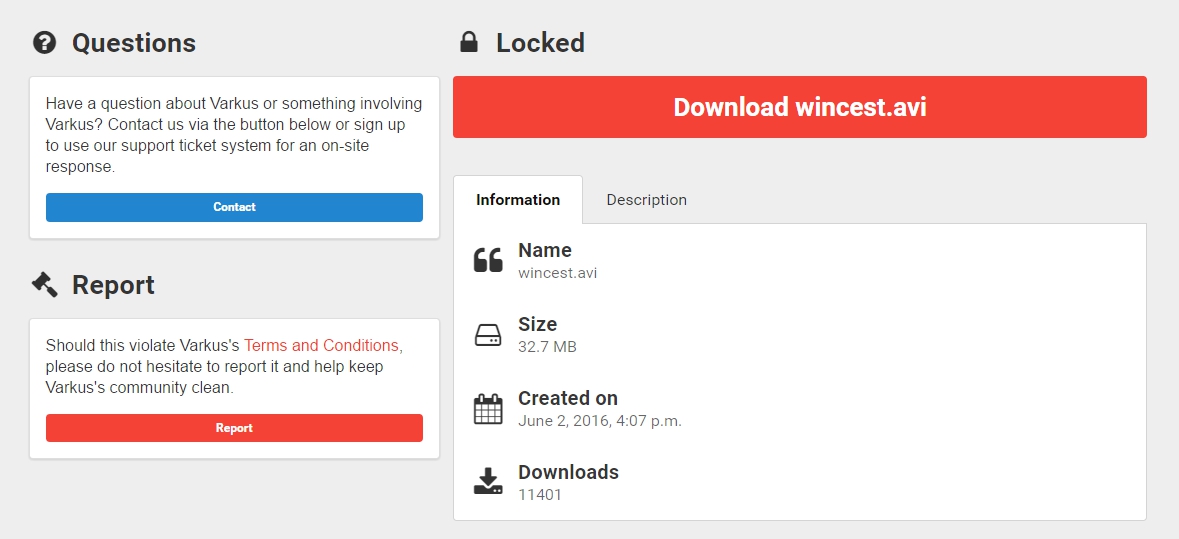The height and width of the screenshot is (539, 1179).
Task: Click the wincest.avi file name value
Action: (558, 273)
